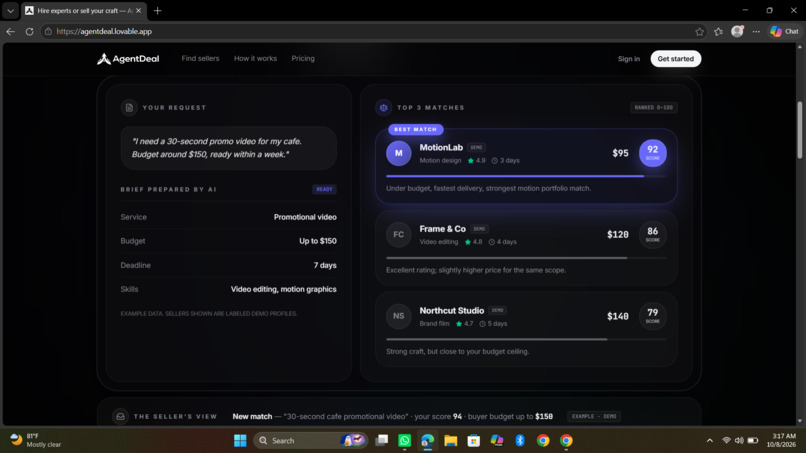The image size is (806, 453).
Task: Show hidden system tray icons
Action: click(x=710, y=441)
